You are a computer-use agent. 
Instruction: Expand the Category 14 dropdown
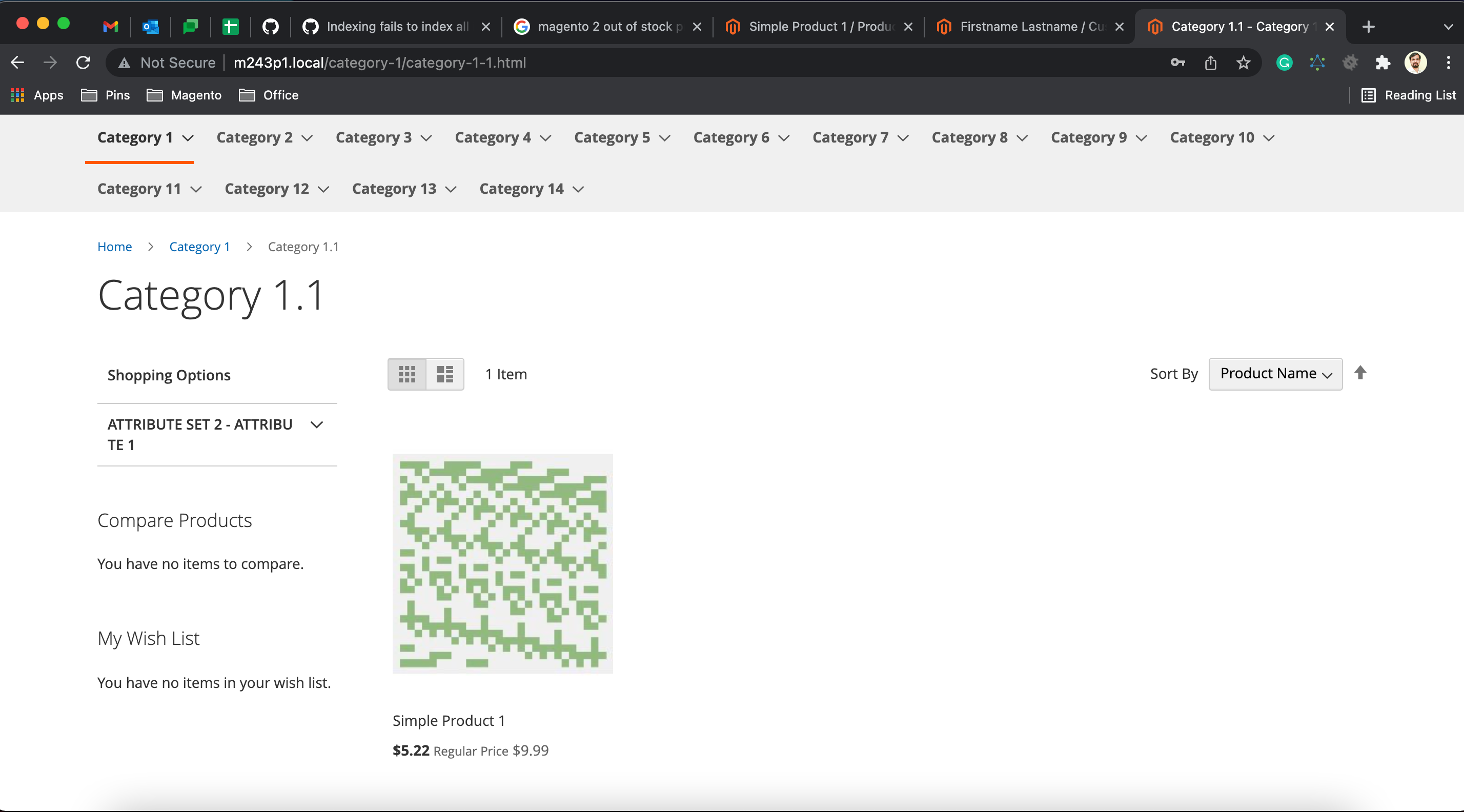[x=531, y=189]
